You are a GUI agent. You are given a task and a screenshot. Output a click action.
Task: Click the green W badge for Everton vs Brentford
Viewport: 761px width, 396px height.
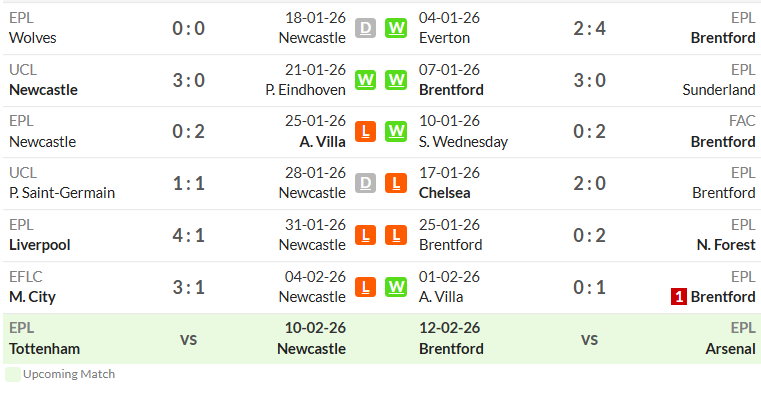[x=396, y=28]
